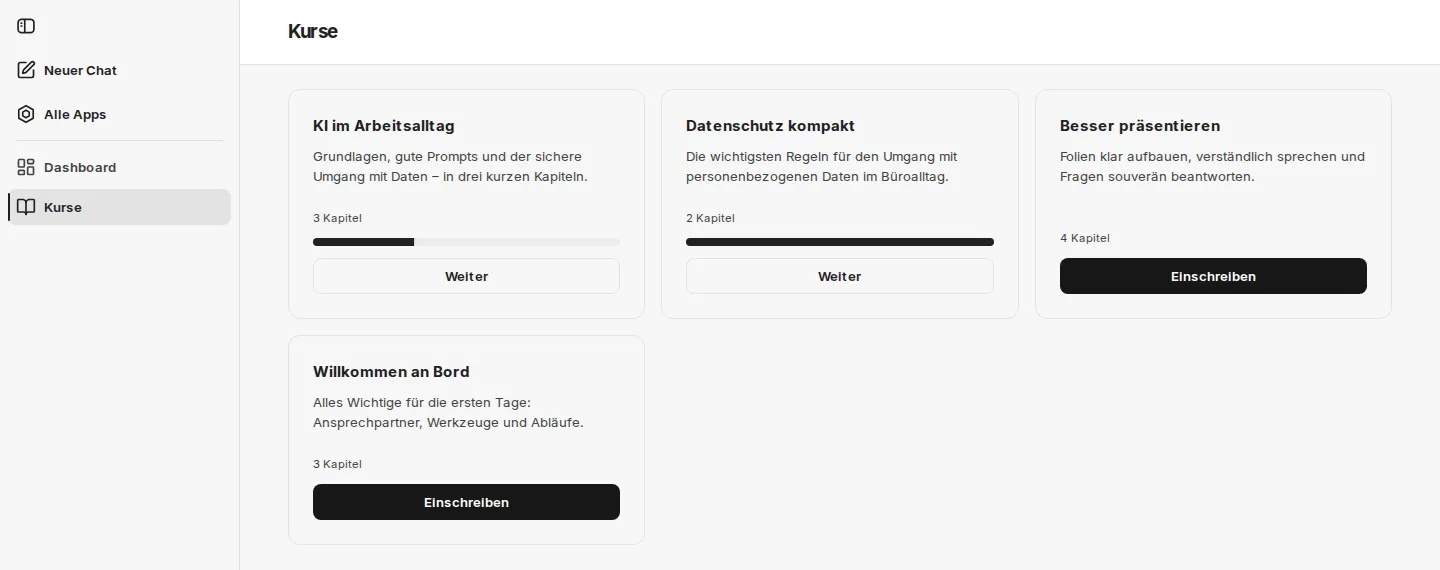This screenshot has width=1440, height=570.
Task: Open Alle Apps in the sidebar
Action: pyautogui.click(x=120, y=114)
